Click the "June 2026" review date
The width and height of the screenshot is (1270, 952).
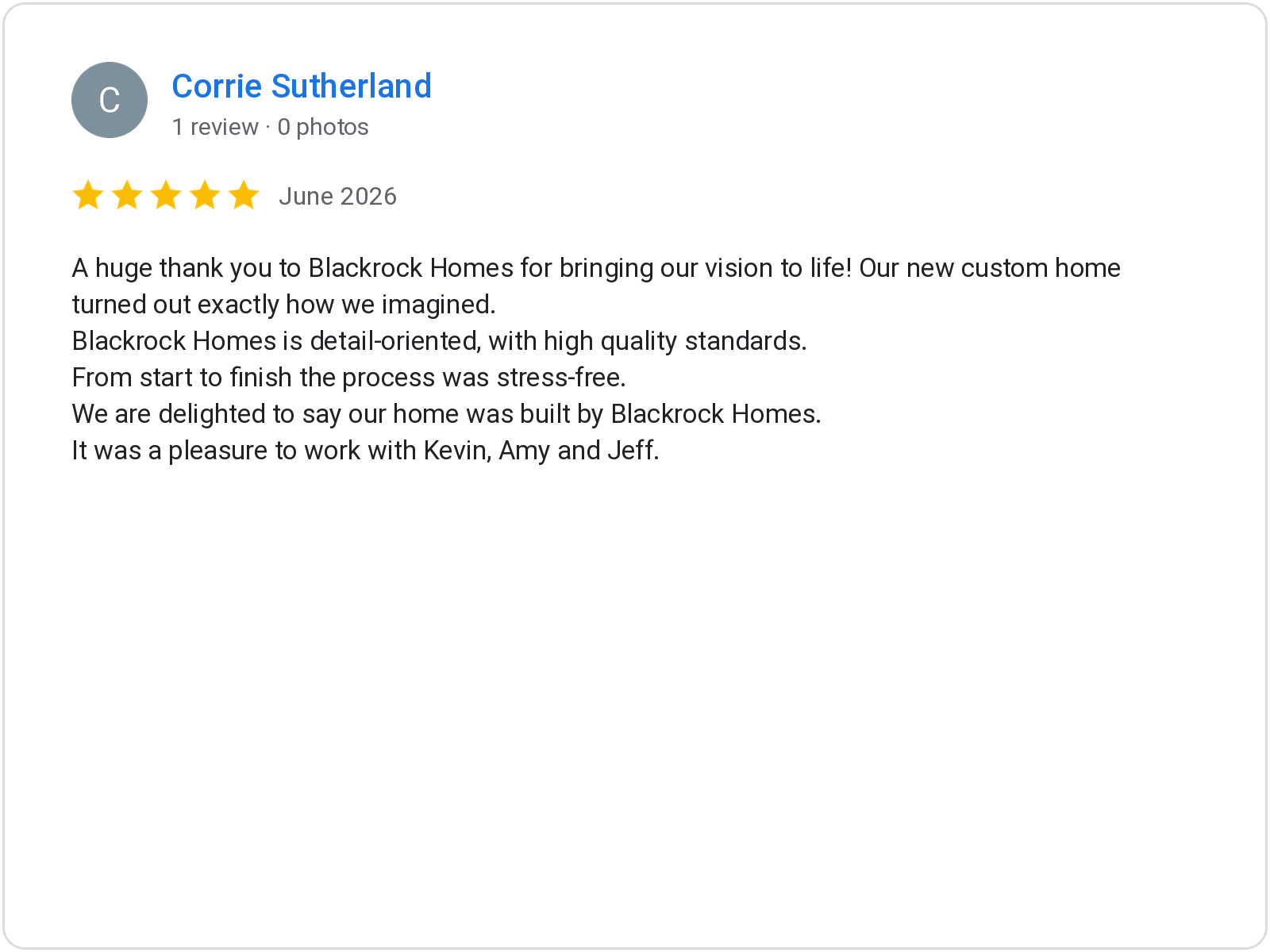click(337, 196)
